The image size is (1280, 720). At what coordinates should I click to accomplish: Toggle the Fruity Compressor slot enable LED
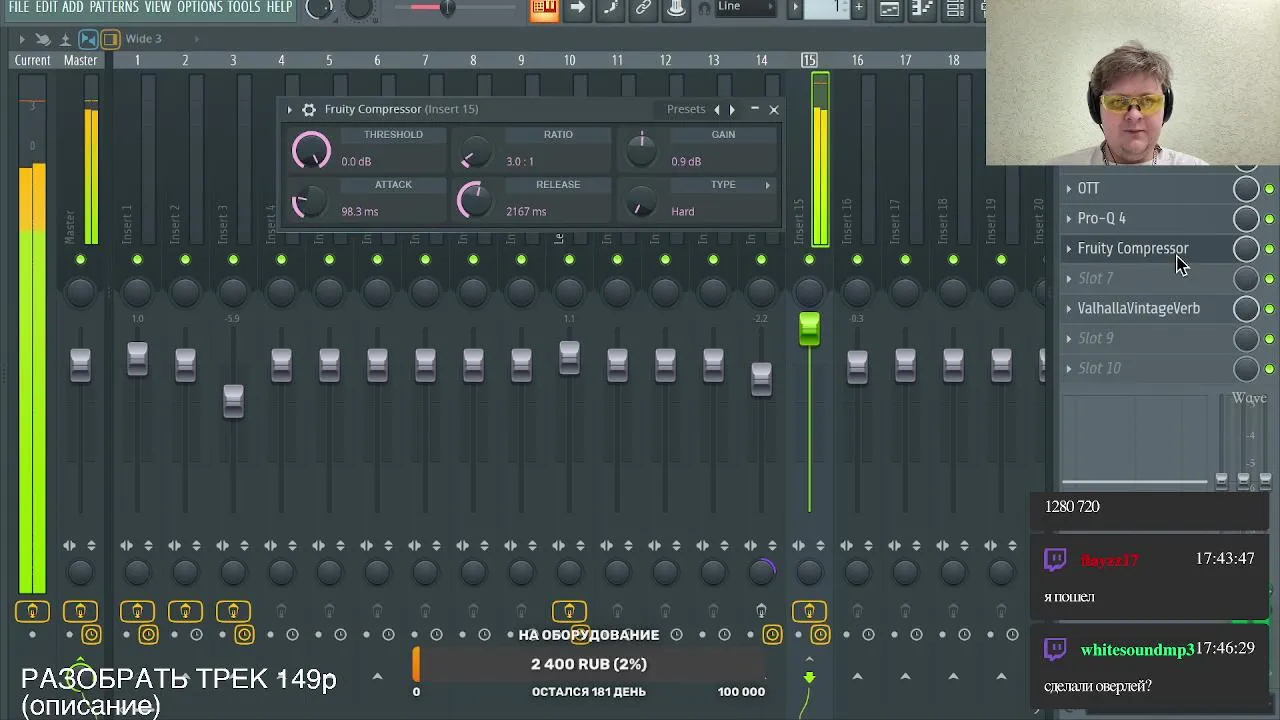point(1269,249)
